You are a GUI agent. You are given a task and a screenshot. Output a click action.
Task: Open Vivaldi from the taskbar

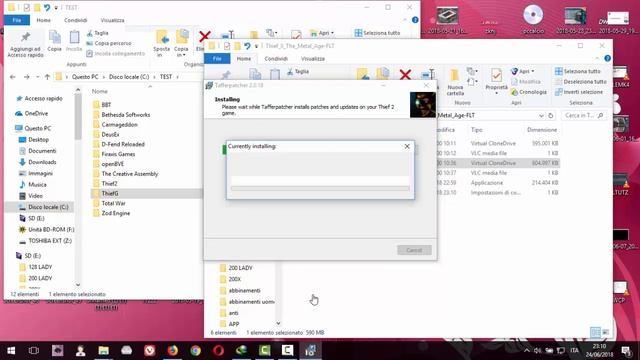pyautogui.click(x=150, y=350)
